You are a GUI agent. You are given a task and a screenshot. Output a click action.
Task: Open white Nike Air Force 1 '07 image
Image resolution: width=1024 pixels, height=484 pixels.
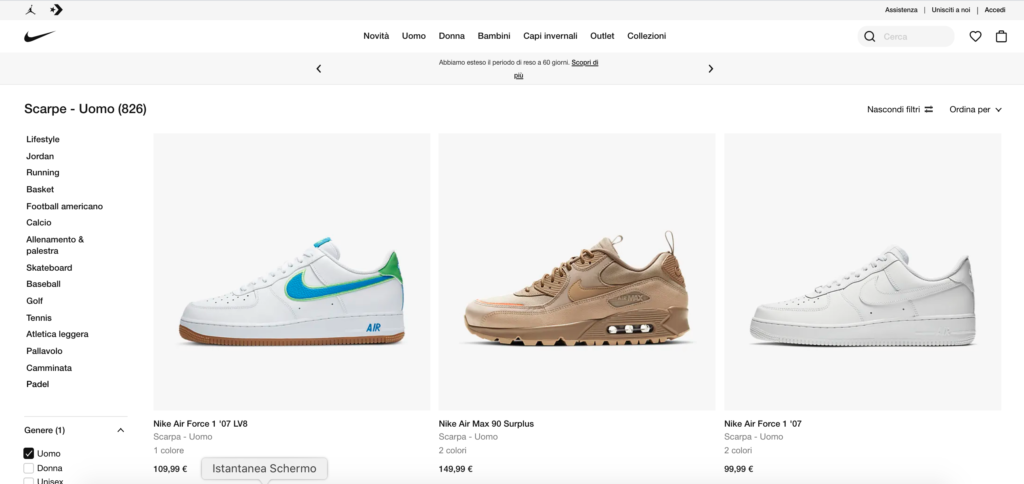pos(862,272)
